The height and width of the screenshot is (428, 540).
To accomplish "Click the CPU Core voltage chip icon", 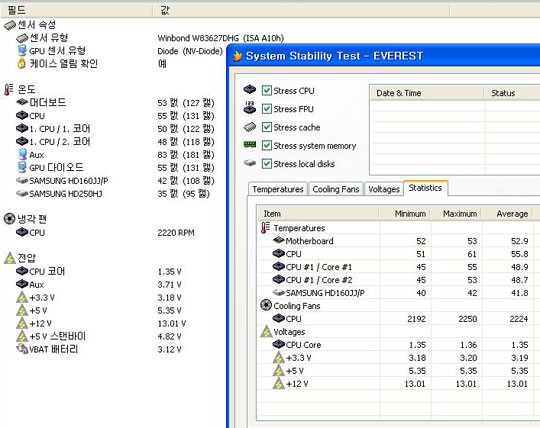I will coord(278,344).
